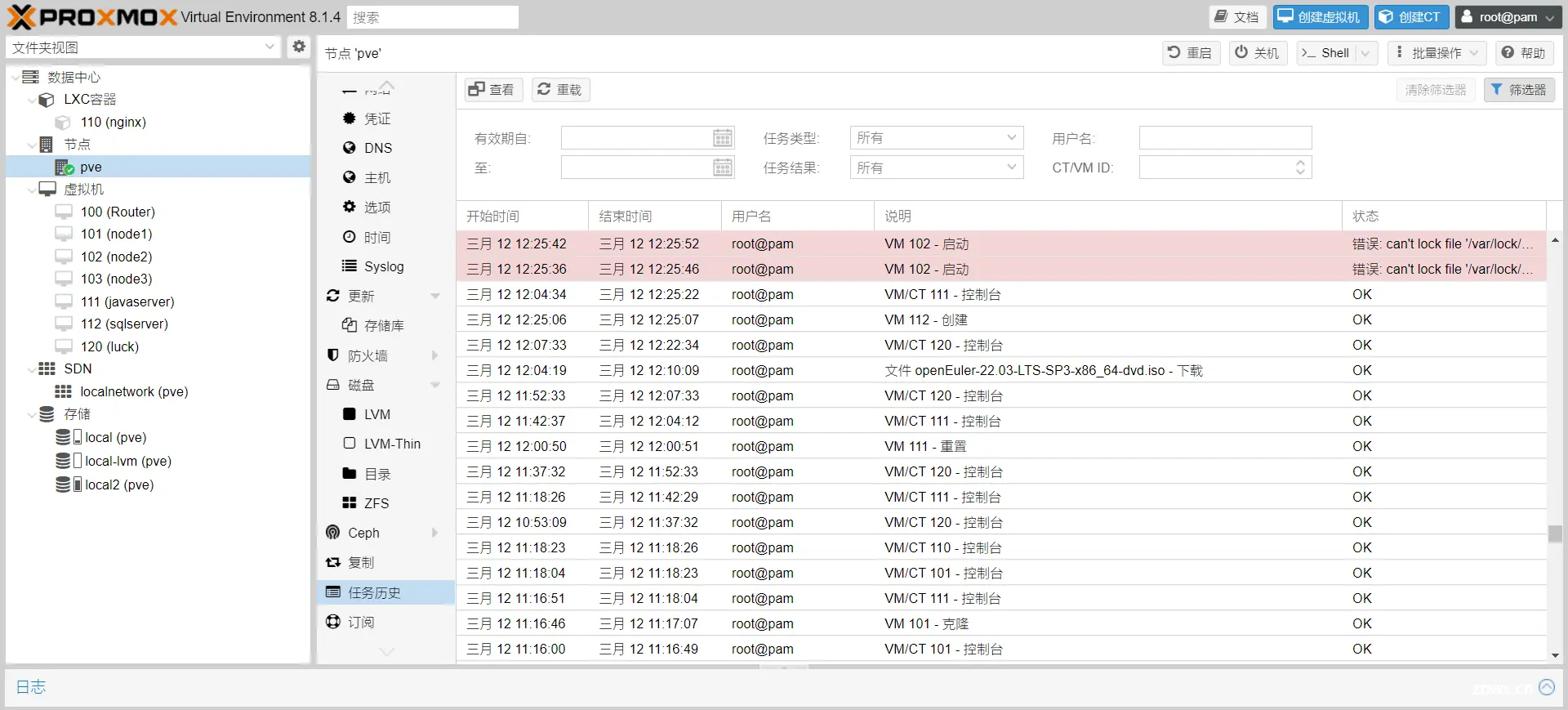
Task: Click the 关机 shutdown button
Action: pos(1258,53)
